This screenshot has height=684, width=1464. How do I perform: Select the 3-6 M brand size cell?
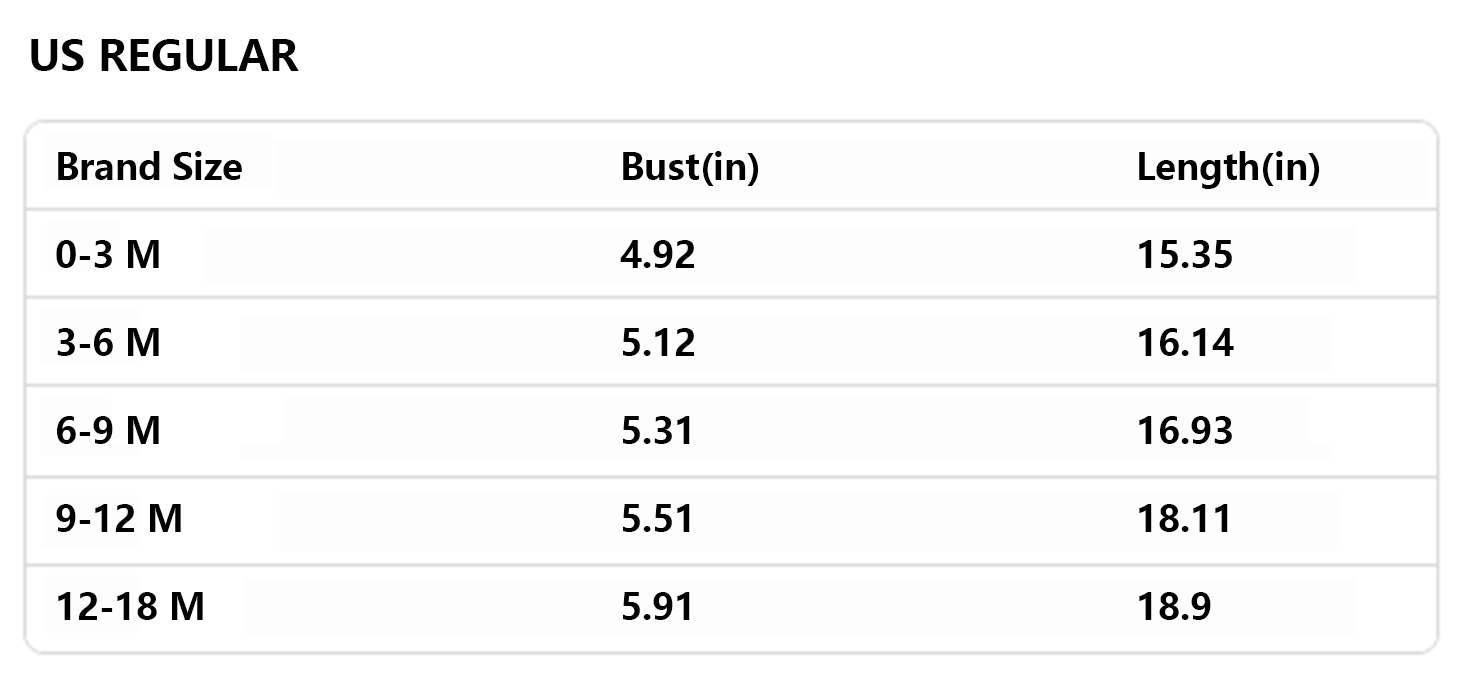tap(108, 343)
